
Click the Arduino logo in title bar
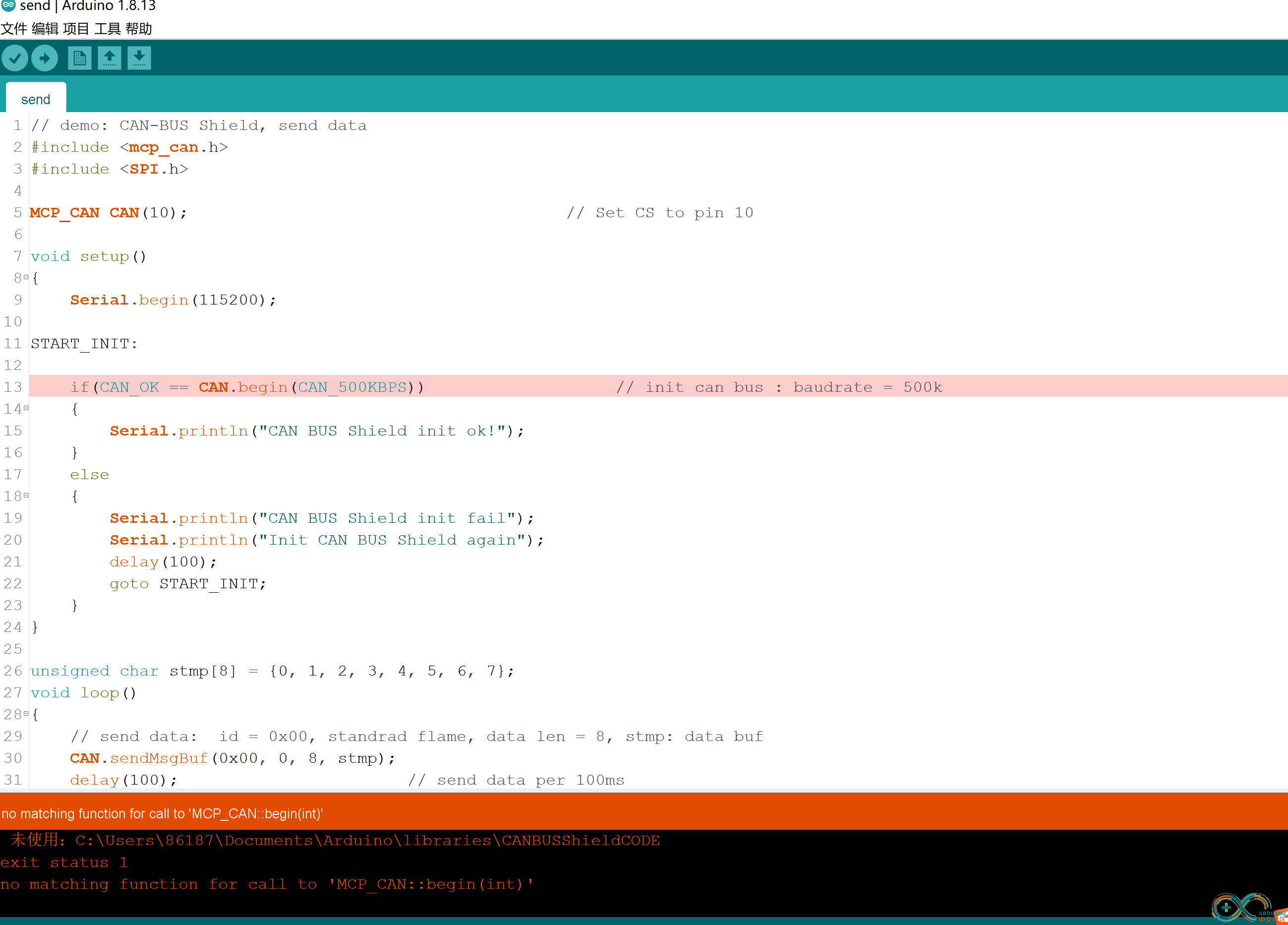tap(8, 5)
